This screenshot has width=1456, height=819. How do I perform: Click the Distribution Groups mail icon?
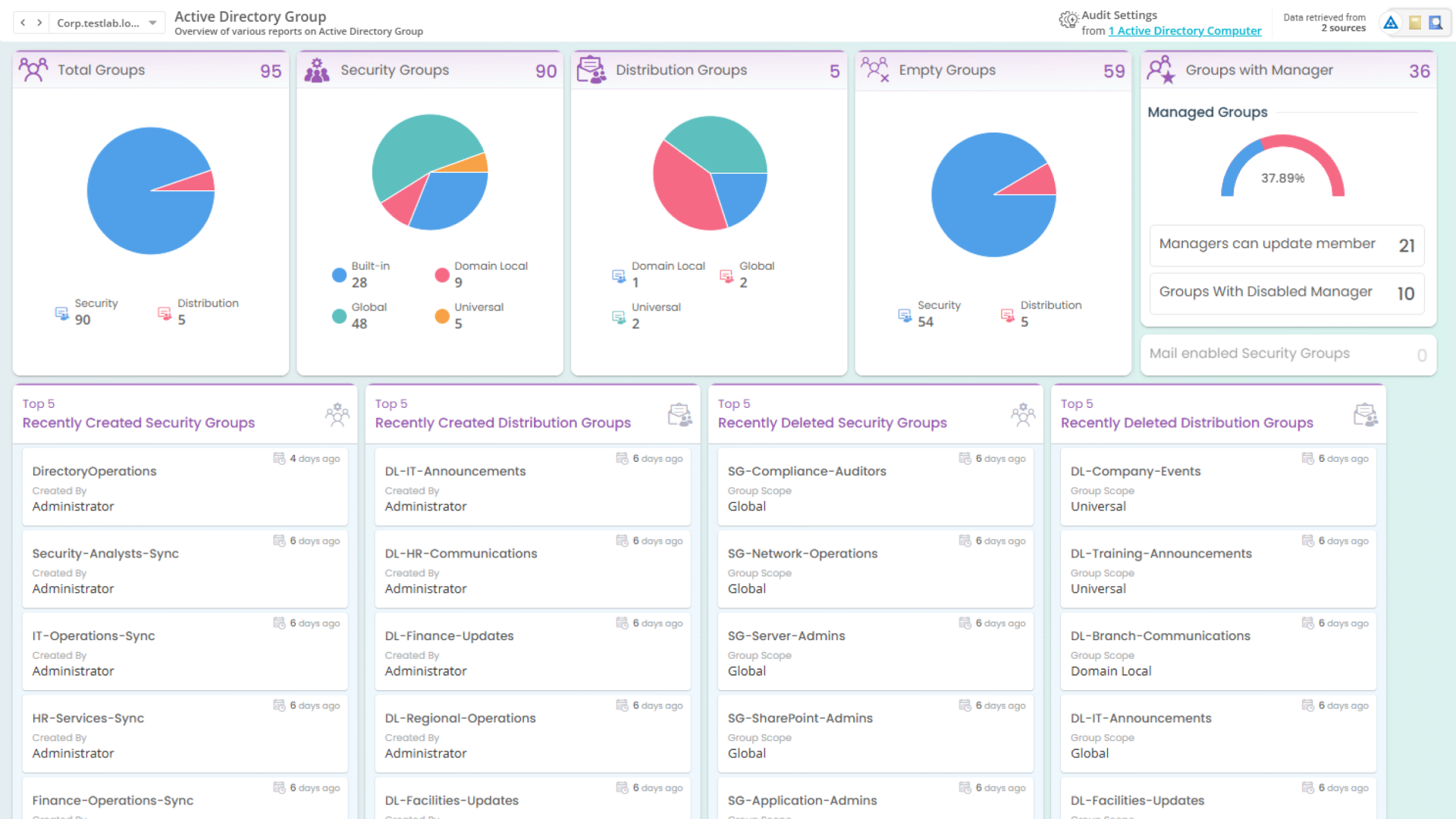(591, 70)
